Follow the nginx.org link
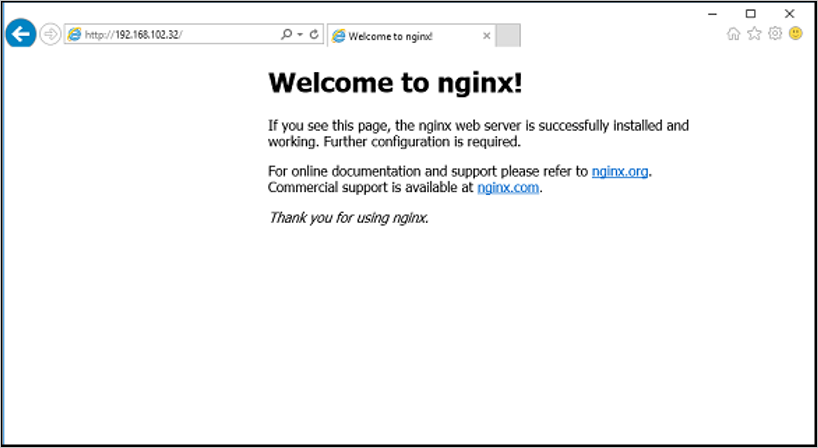The height and width of the screenshot is (448, 818). coord(620,172)
